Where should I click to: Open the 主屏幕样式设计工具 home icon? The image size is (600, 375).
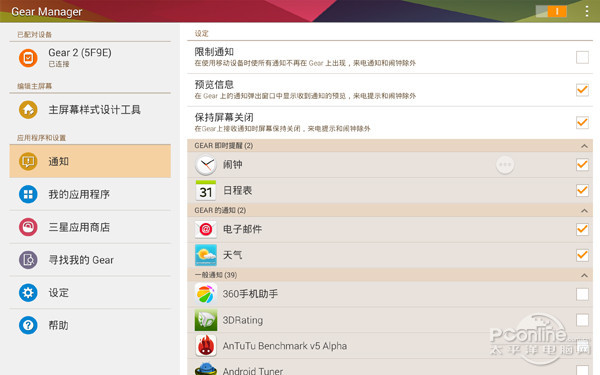pyautogui.click(x=28, y=110)
